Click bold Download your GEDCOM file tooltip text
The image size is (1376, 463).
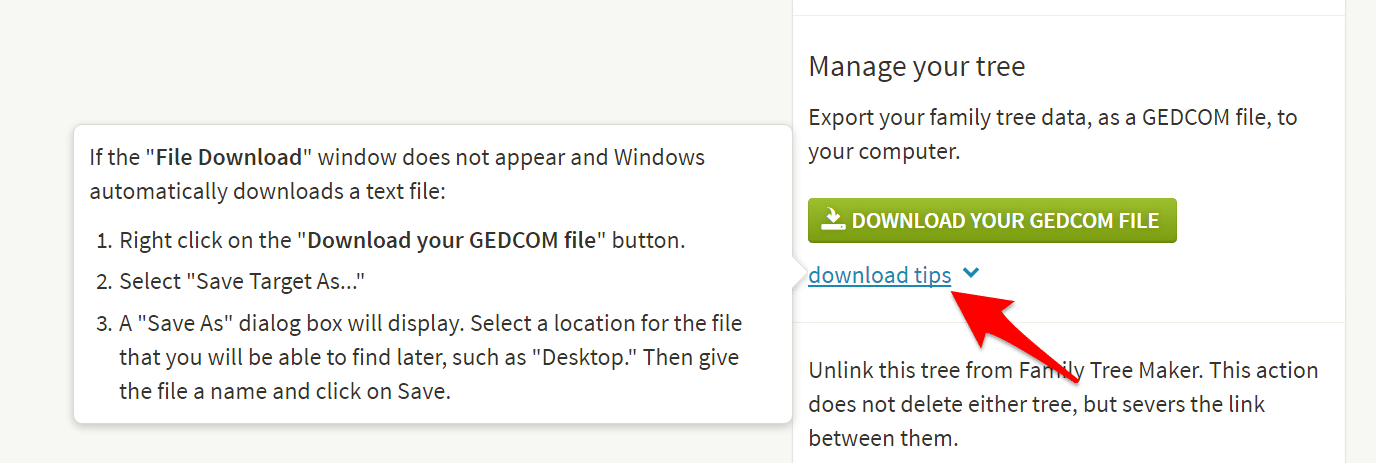point(451,241)
